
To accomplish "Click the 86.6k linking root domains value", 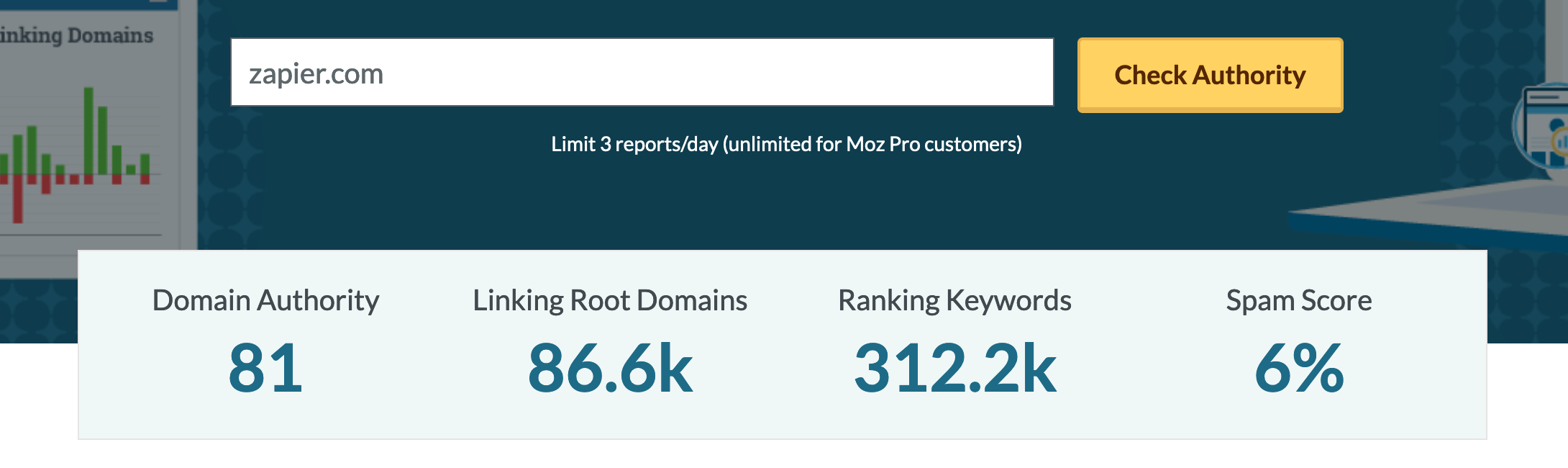I will (610, 368).
